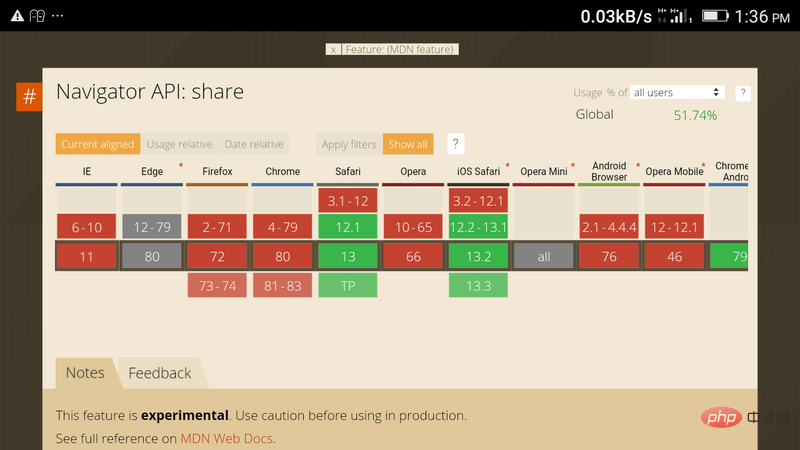This screenshot has height=450, width=800.
Task: Click the question mark beside usage dropdown
Action: click(x=743, y=93)
